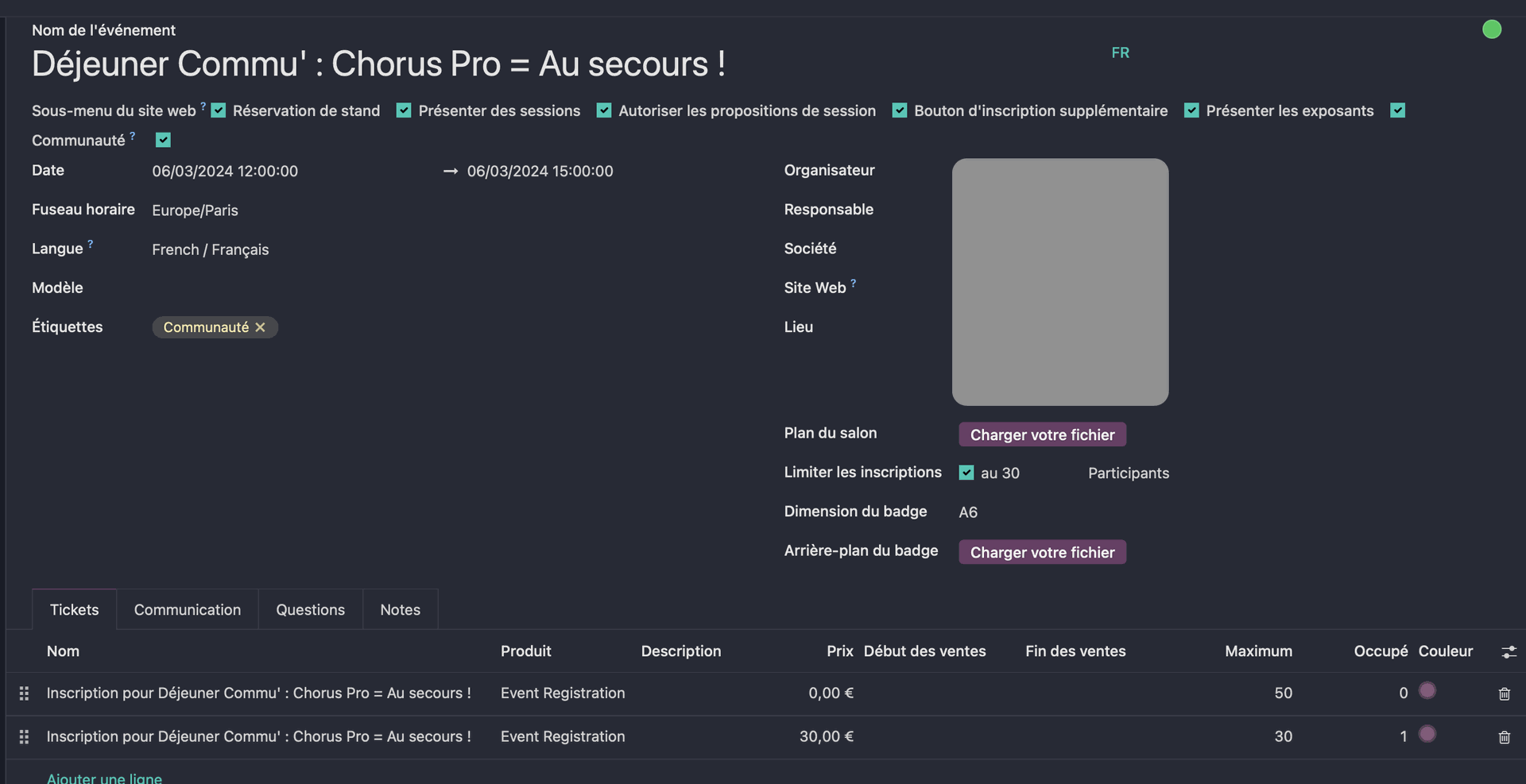The width and height of the screenshot is (1526, 784).
Task: Delete the 0,00 € ticket row
Action: pyautogui.click(x=1504, y=693)
